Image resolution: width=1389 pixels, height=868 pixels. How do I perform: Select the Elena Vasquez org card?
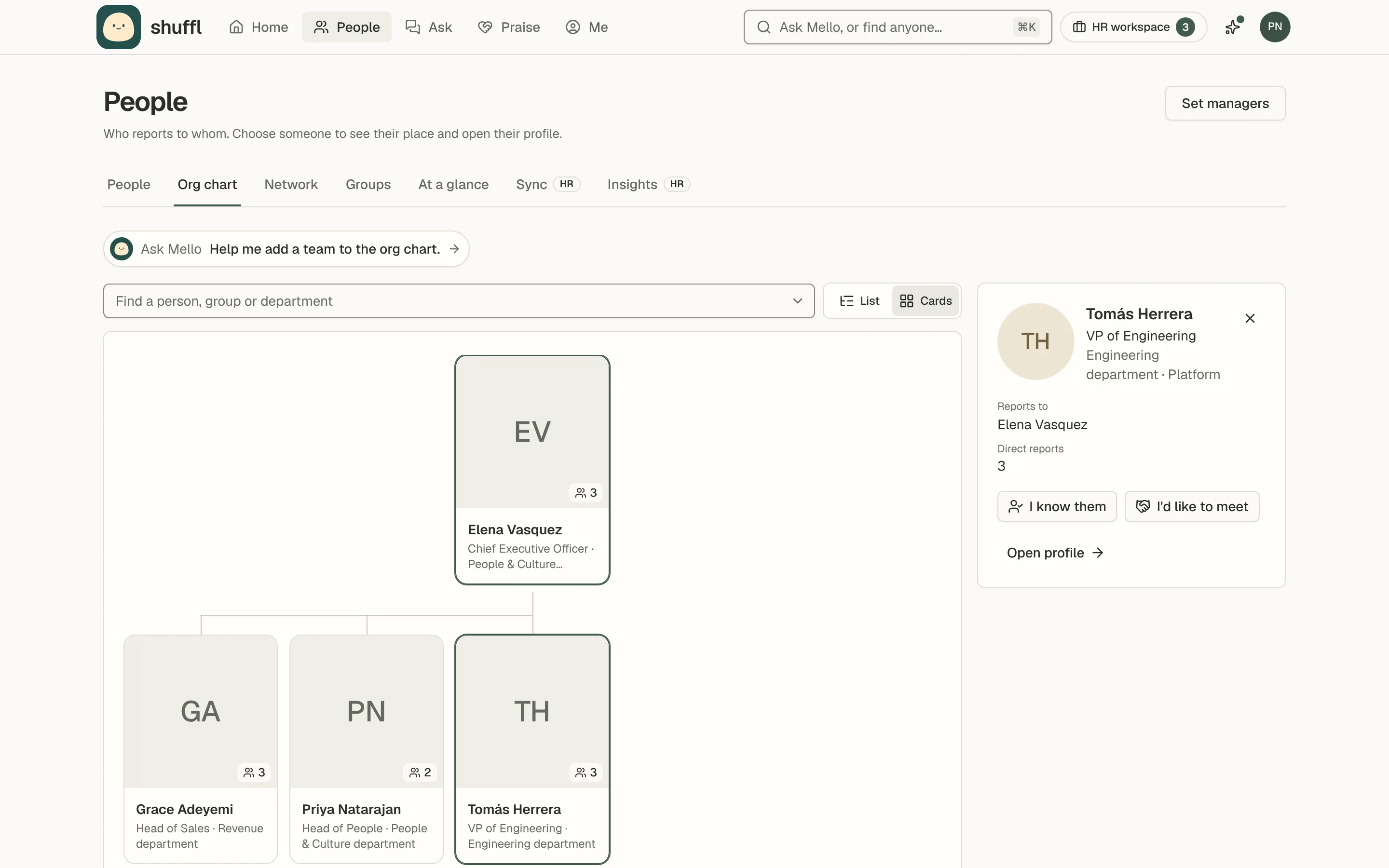pos(532,470)
